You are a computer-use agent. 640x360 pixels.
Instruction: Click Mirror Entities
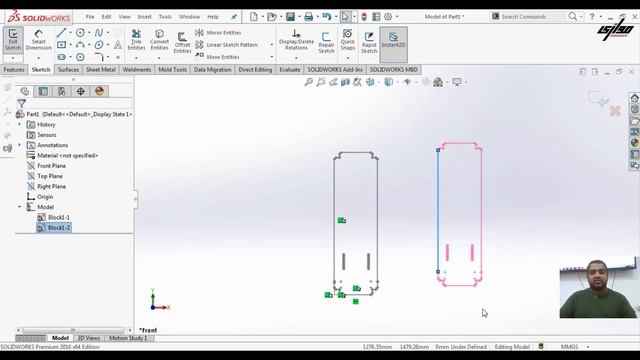tap(218, 32)
